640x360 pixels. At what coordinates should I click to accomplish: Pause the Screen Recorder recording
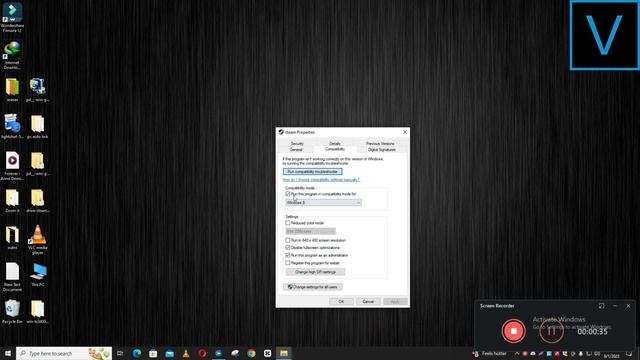click(x=551, y=331)
